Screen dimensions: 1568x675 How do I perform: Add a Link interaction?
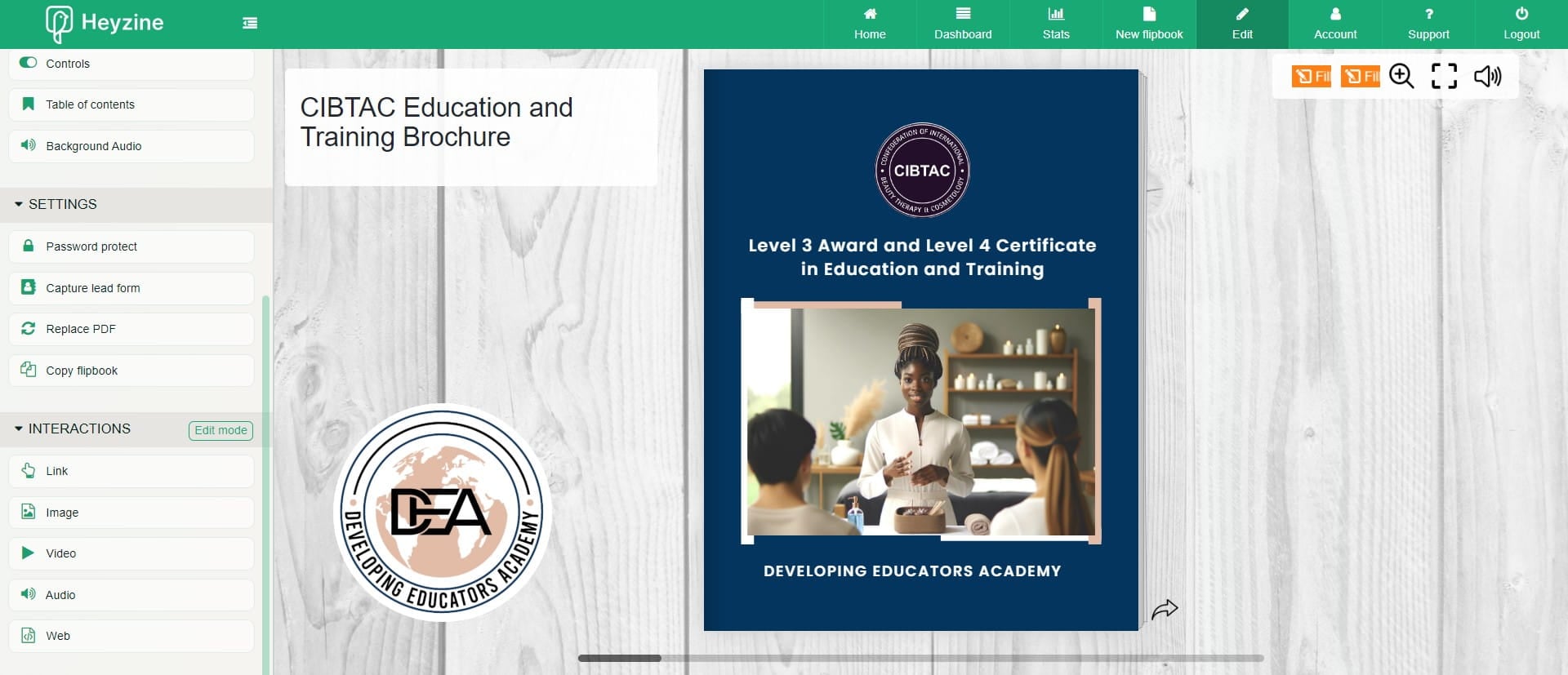[131, 471]
